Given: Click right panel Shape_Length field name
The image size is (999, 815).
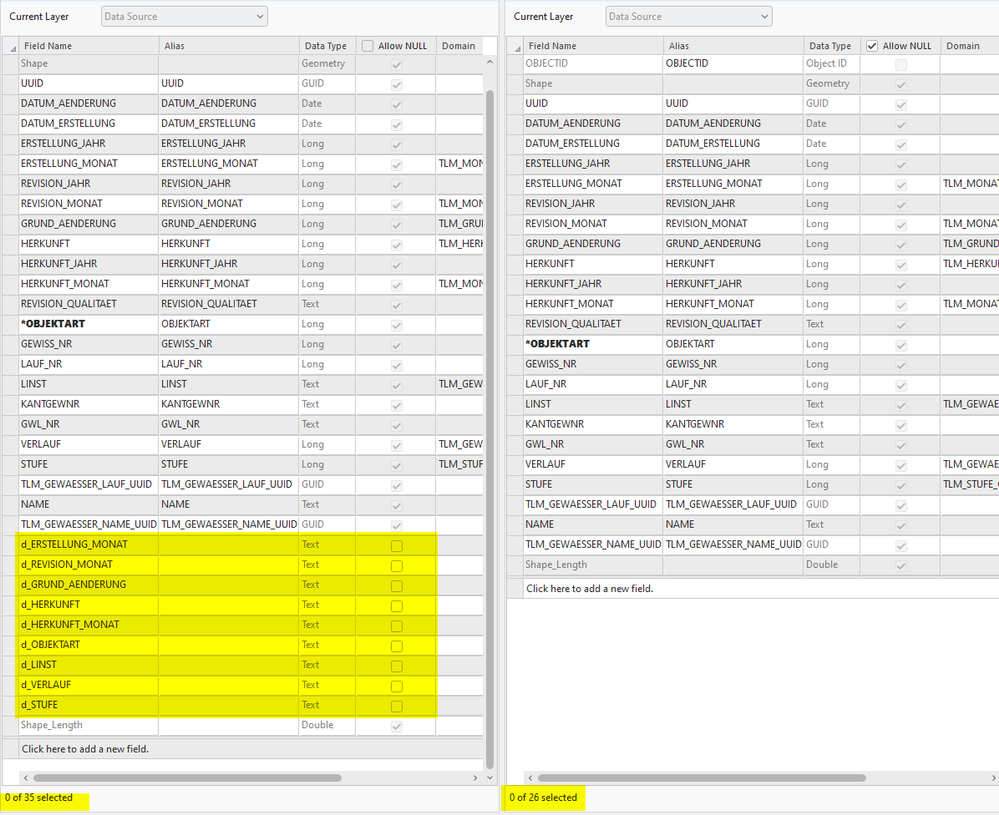Looking at the screenshot, I should [593, 565].
